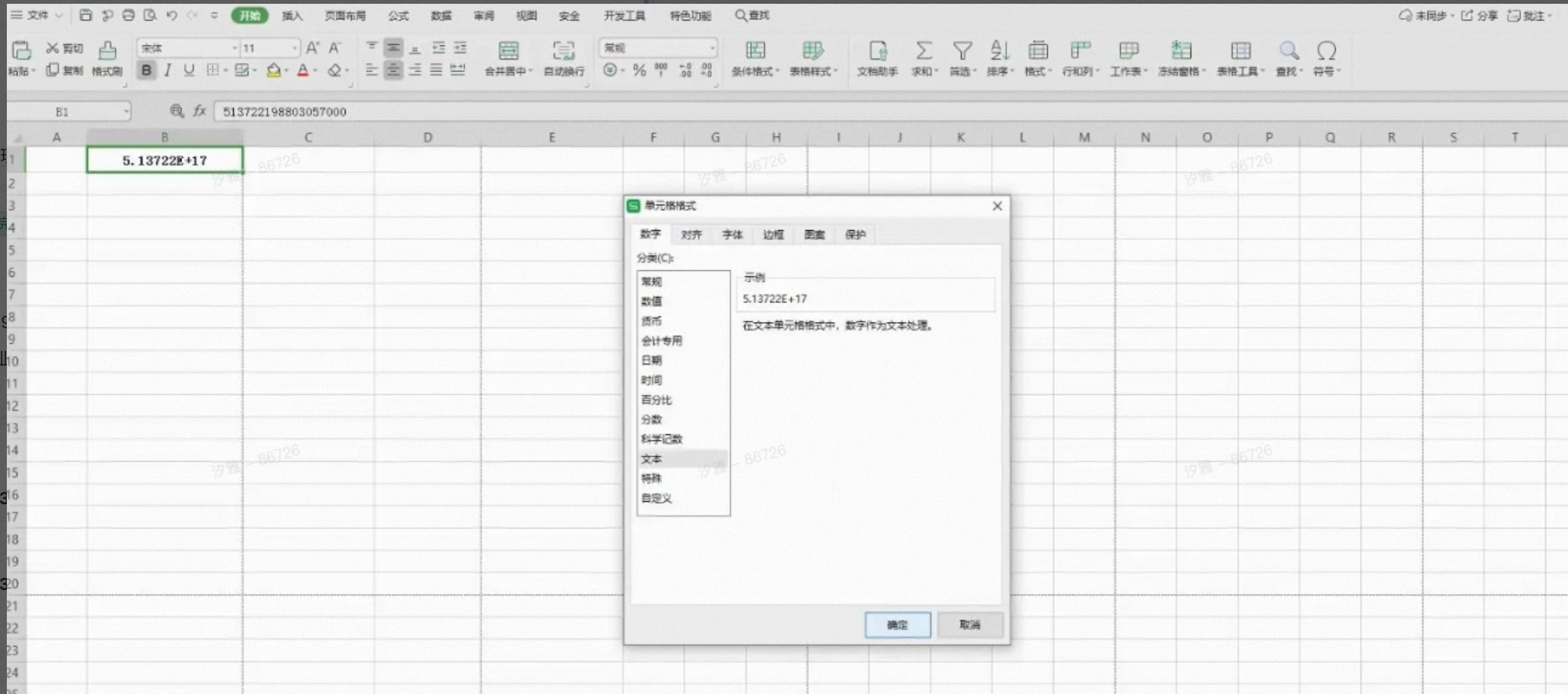The image size is (1568, 694).
Task: Decrease font size with the A- icon
Action: click(x=334, y=48)
